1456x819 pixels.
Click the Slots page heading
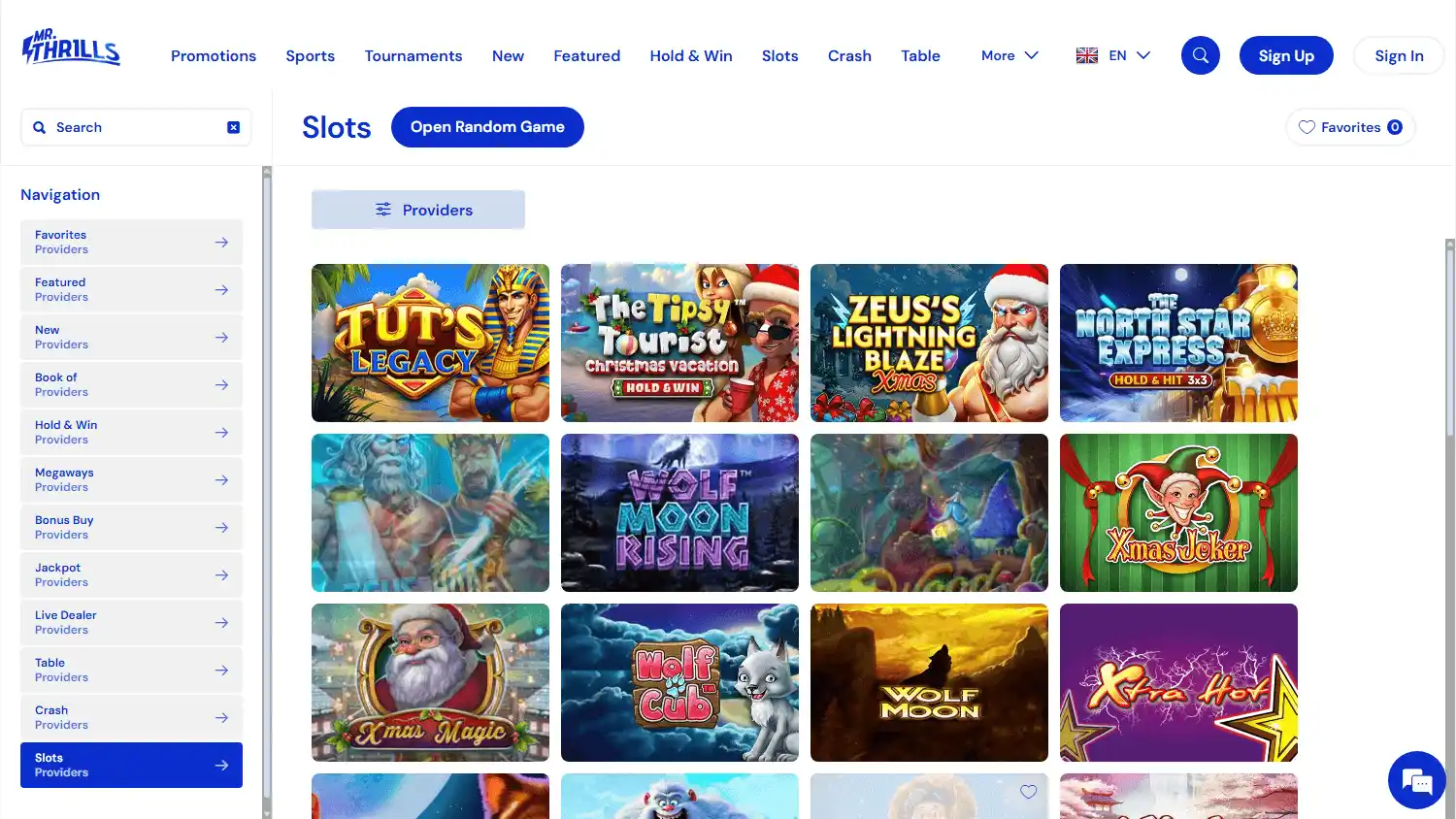[336, 127]
